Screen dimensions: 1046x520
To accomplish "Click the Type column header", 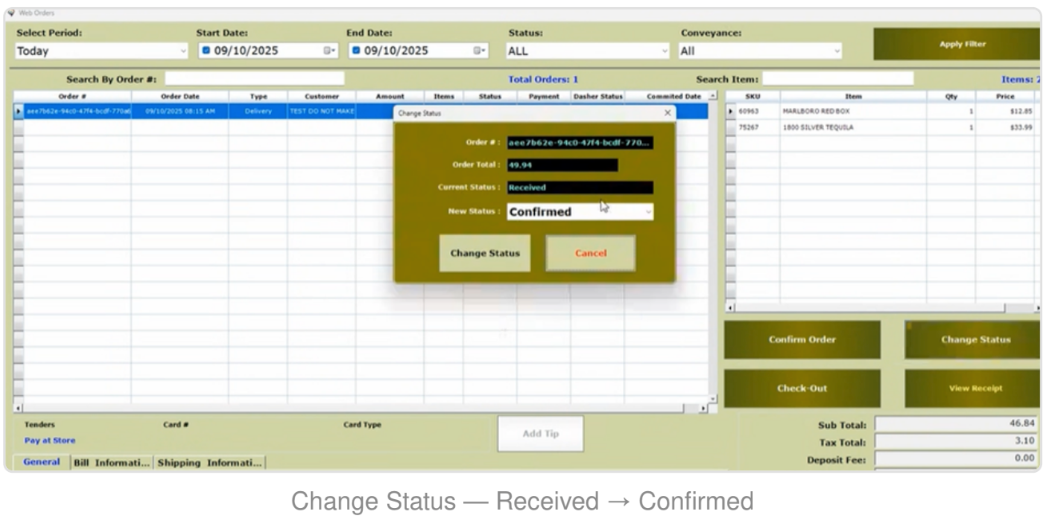I will pyautogui.click(x=258, y=97).
